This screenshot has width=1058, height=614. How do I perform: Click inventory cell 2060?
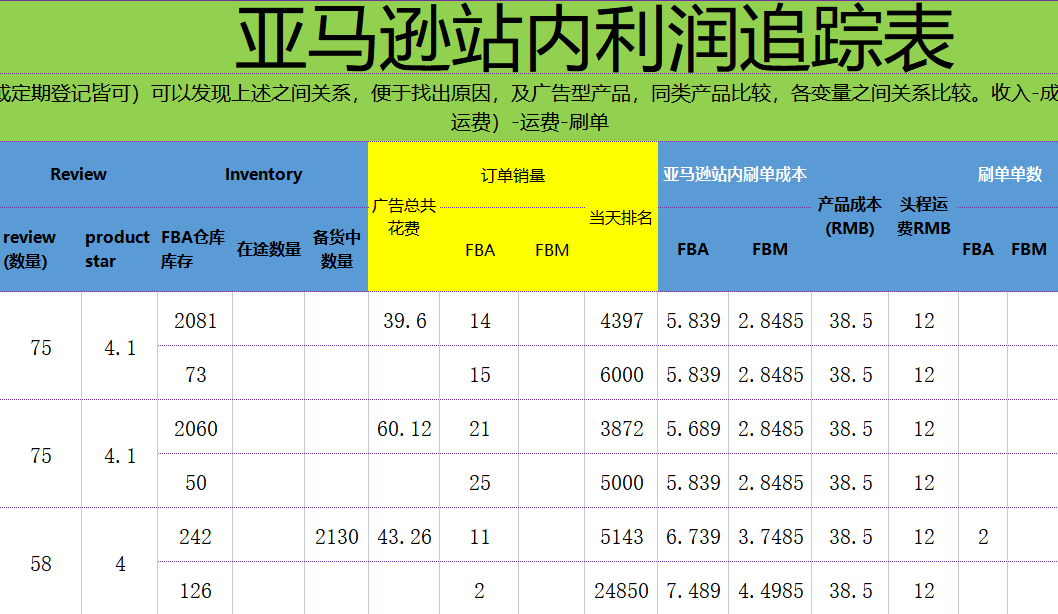[x=196, y=428]
